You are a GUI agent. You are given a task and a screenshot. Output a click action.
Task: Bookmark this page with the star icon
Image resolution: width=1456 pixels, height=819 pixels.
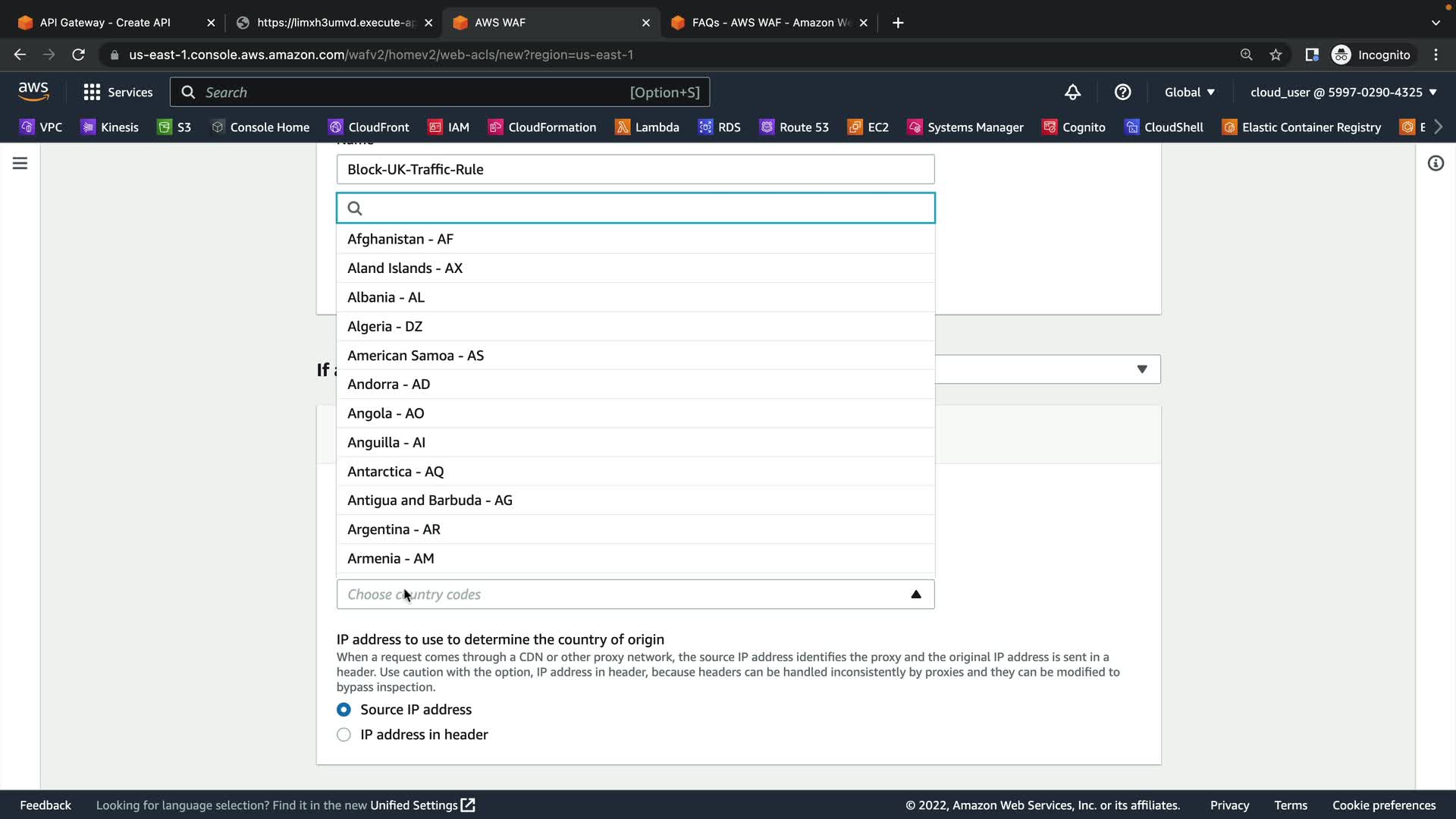(1276, 55)
